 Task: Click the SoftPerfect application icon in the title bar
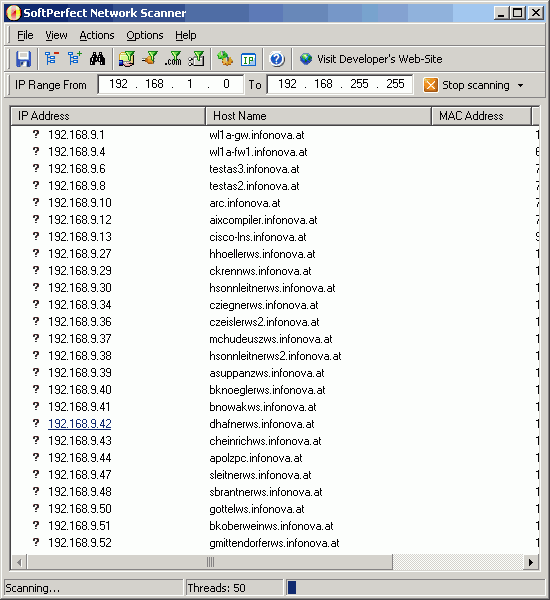13,13
